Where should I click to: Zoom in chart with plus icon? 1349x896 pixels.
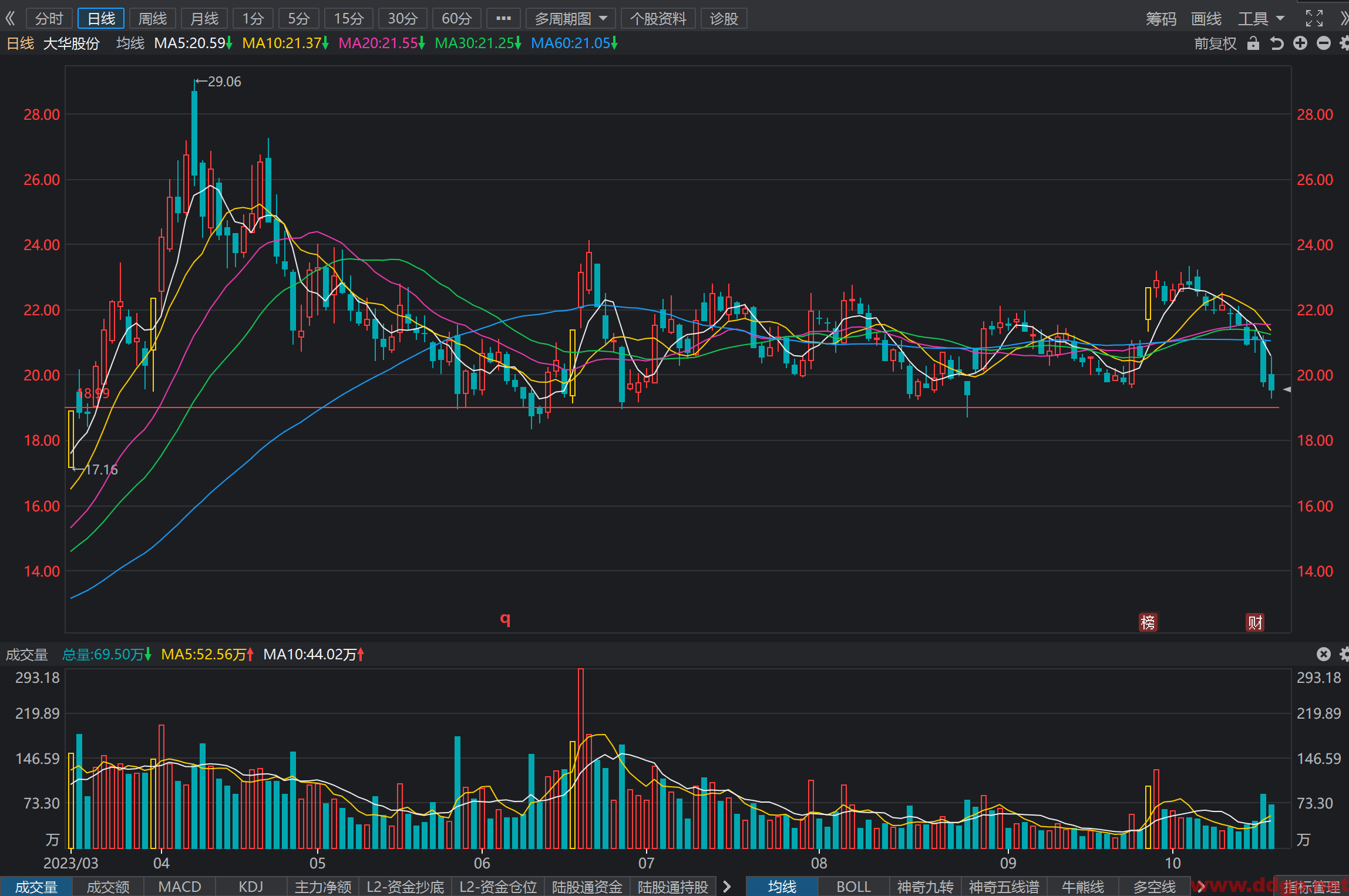tap(1300, 43)
